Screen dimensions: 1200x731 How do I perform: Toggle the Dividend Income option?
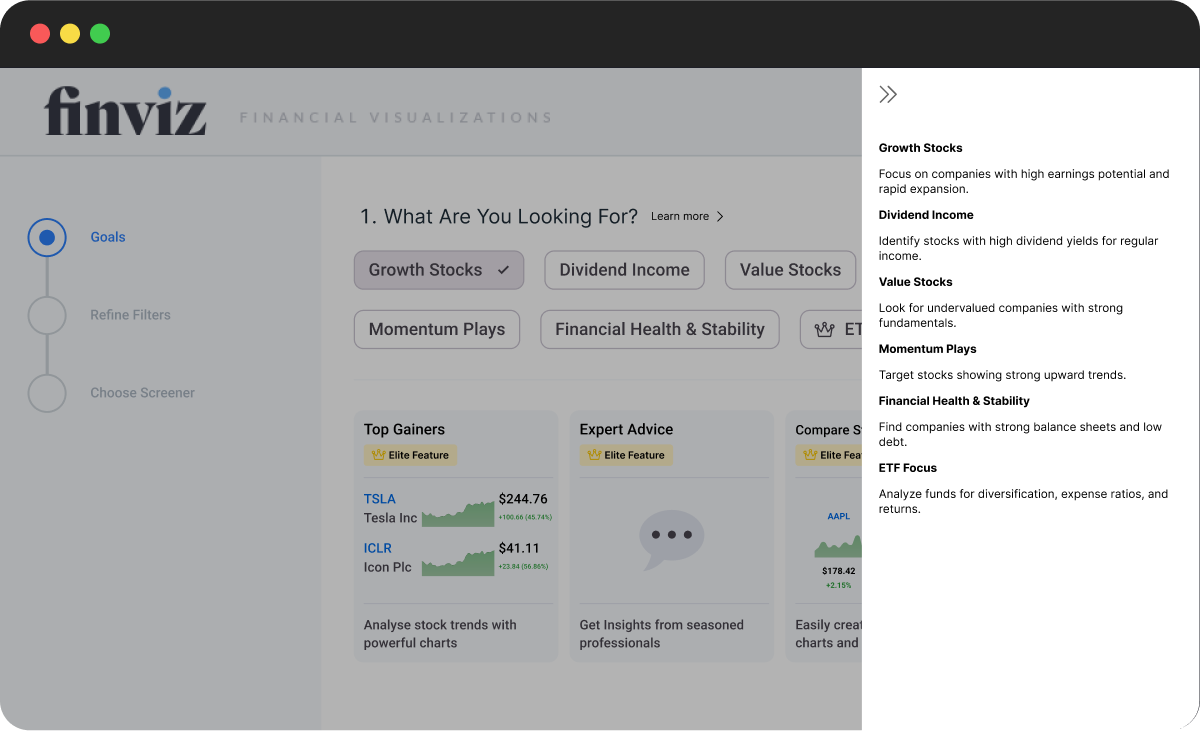click(x=624, y=270)
